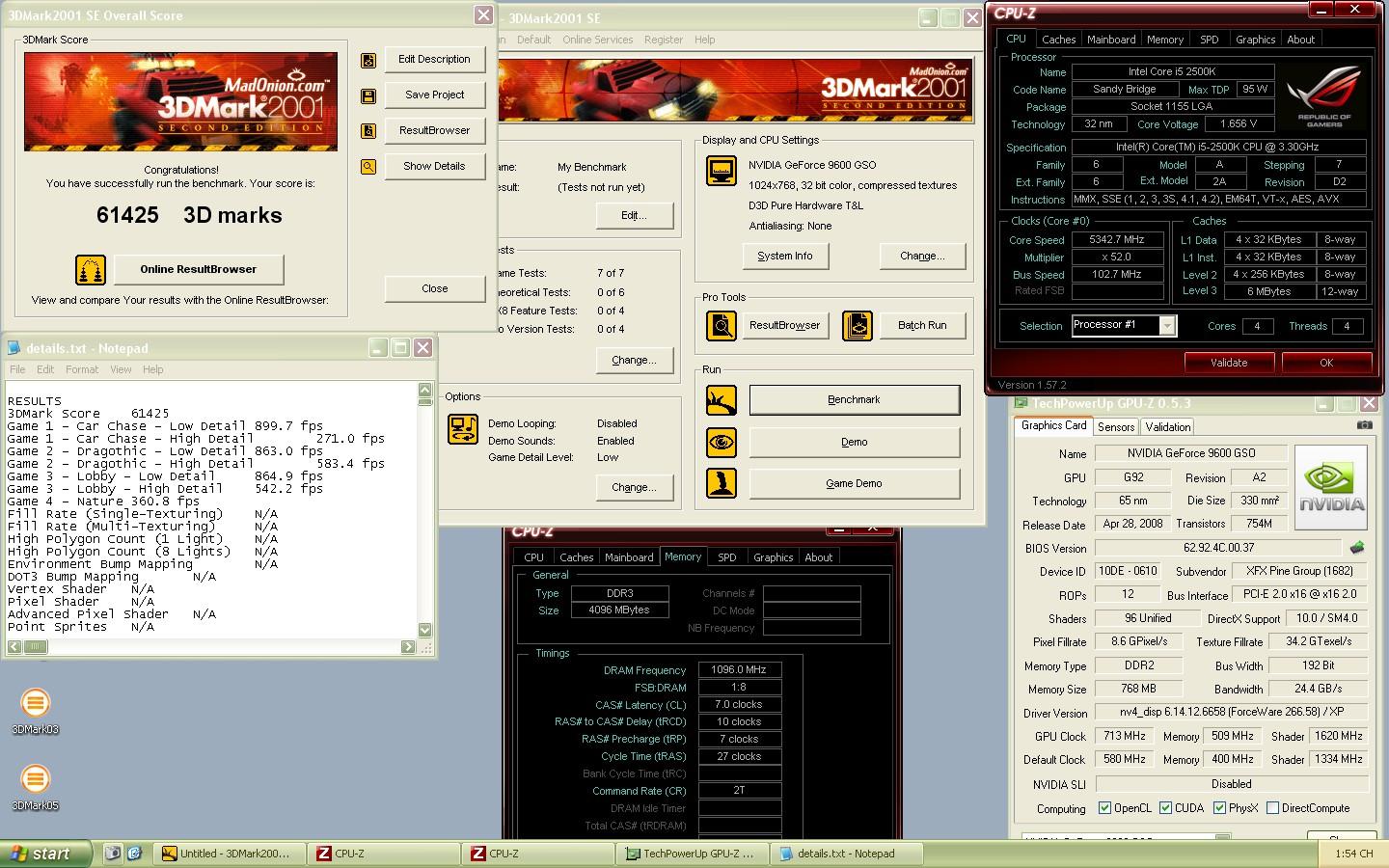Image resolution: width=1389 pixels, height=868 pixels.
Task: Click the Notepad vertical scrollbar down arrow
Action: click(x=425, y=630)
